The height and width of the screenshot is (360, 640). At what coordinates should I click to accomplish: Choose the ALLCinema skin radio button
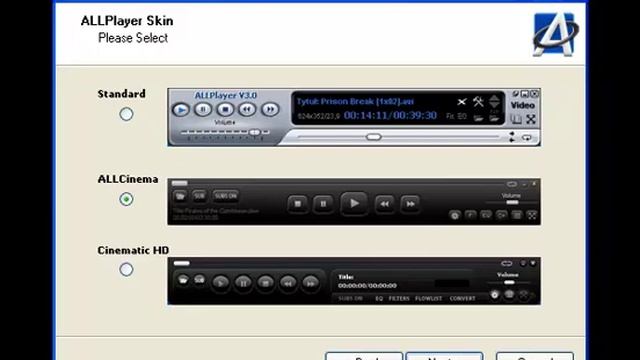(126, 199)
